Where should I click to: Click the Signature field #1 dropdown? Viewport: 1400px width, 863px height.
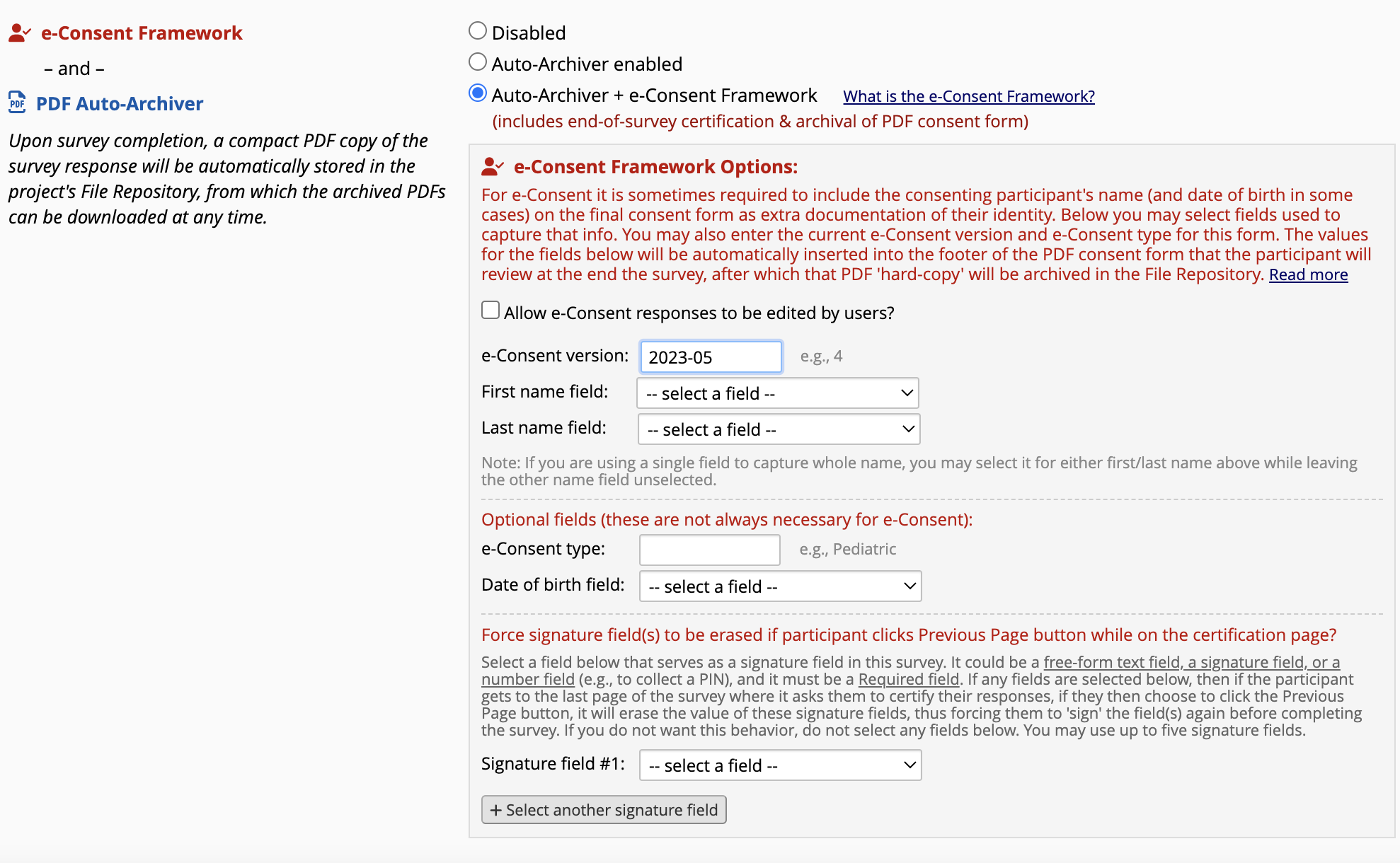point(778,765)
